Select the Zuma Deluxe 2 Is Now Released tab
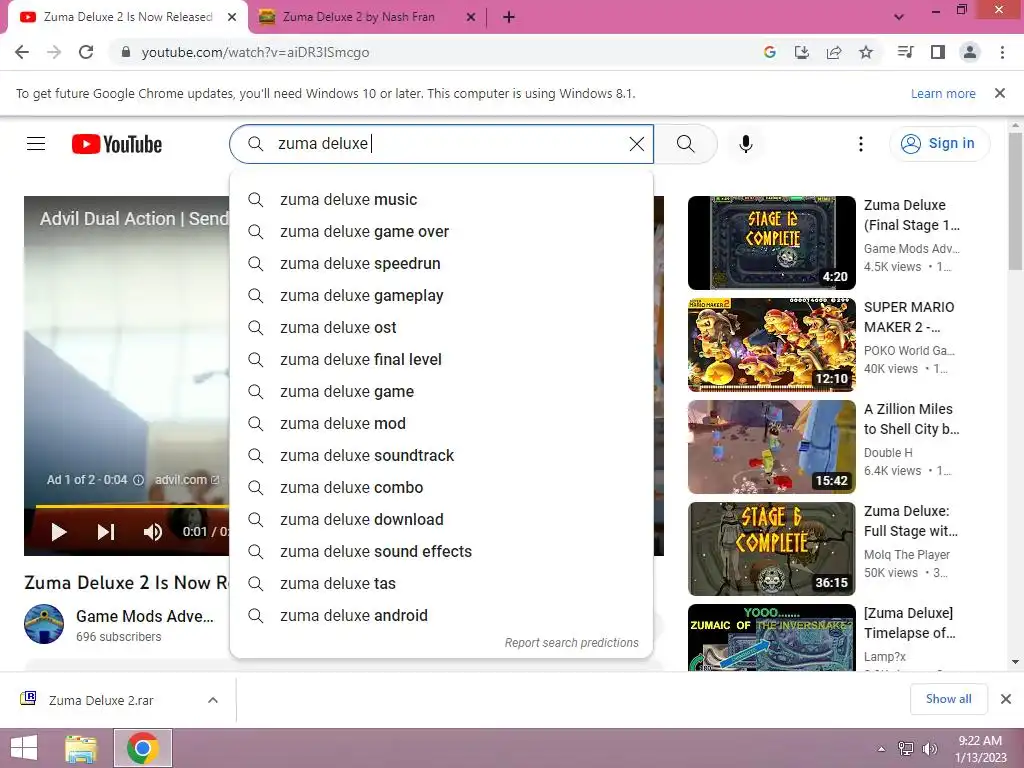The width and height of the screenshot is (1024, 768). 128,18
